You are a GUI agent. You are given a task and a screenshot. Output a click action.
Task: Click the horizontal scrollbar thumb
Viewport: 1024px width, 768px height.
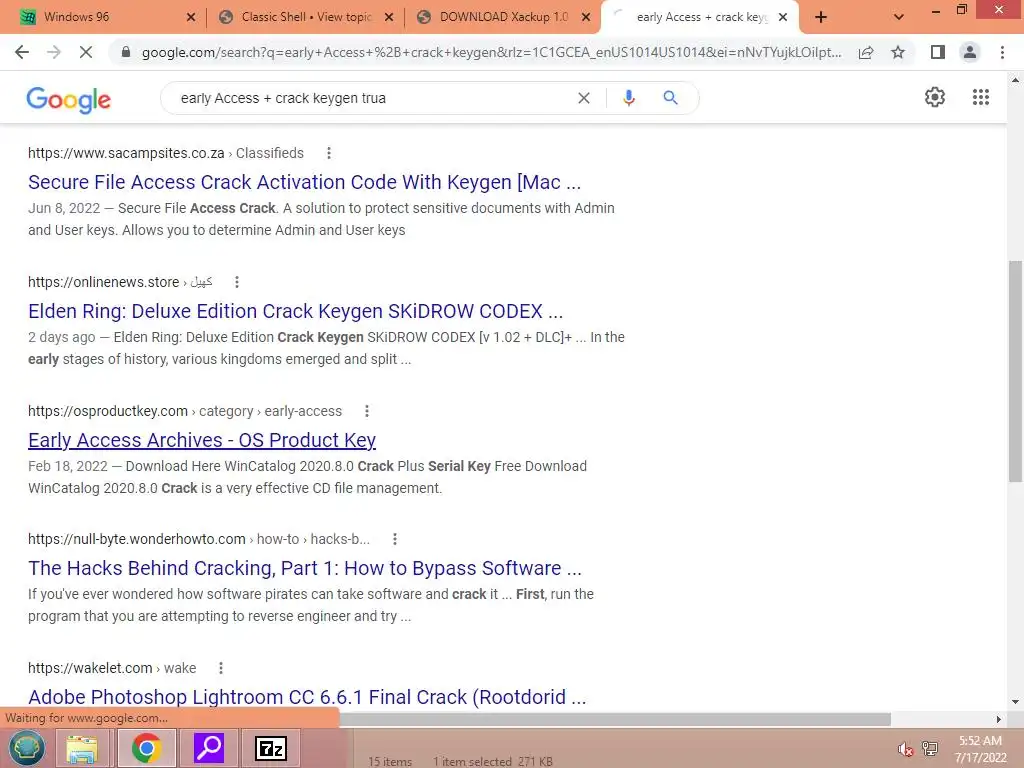click(615, 719)
